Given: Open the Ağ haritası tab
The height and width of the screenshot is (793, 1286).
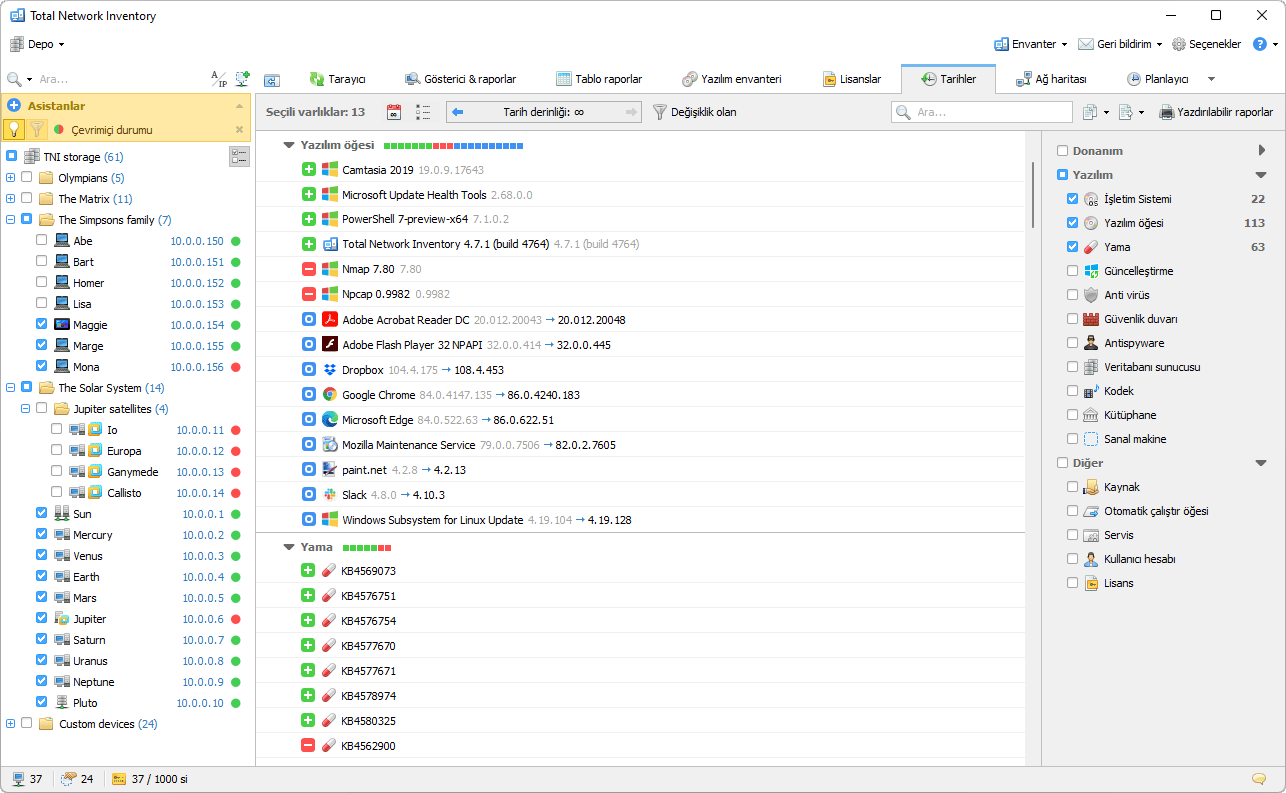Looking at the screenshot, I should click(x=1050, y=79).
